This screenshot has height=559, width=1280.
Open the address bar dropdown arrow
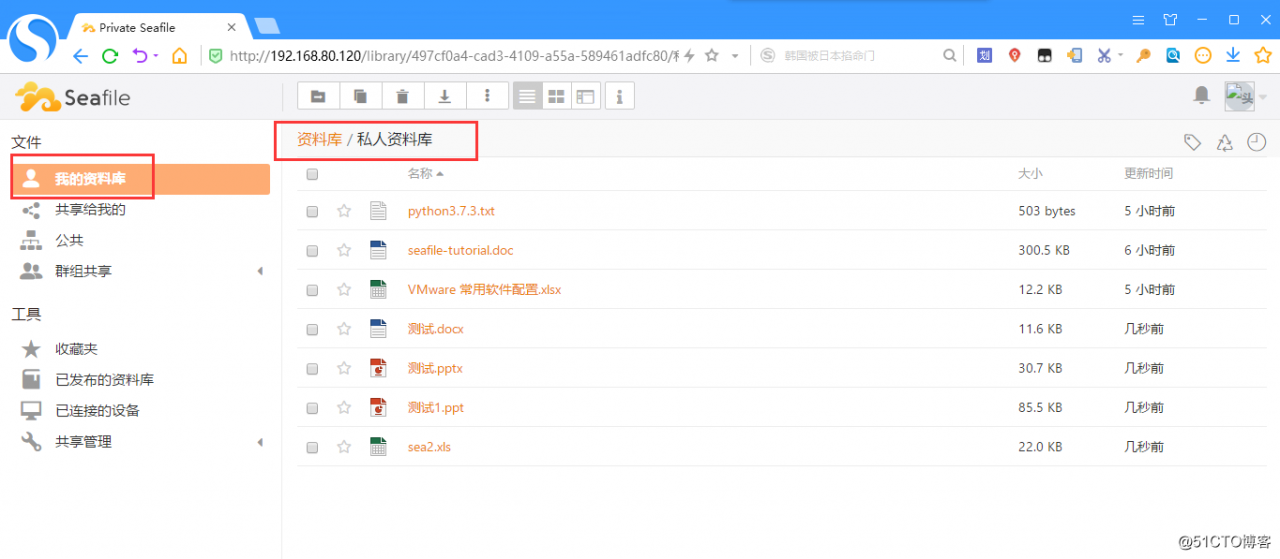pyautogui.click(x=735, y=56)
